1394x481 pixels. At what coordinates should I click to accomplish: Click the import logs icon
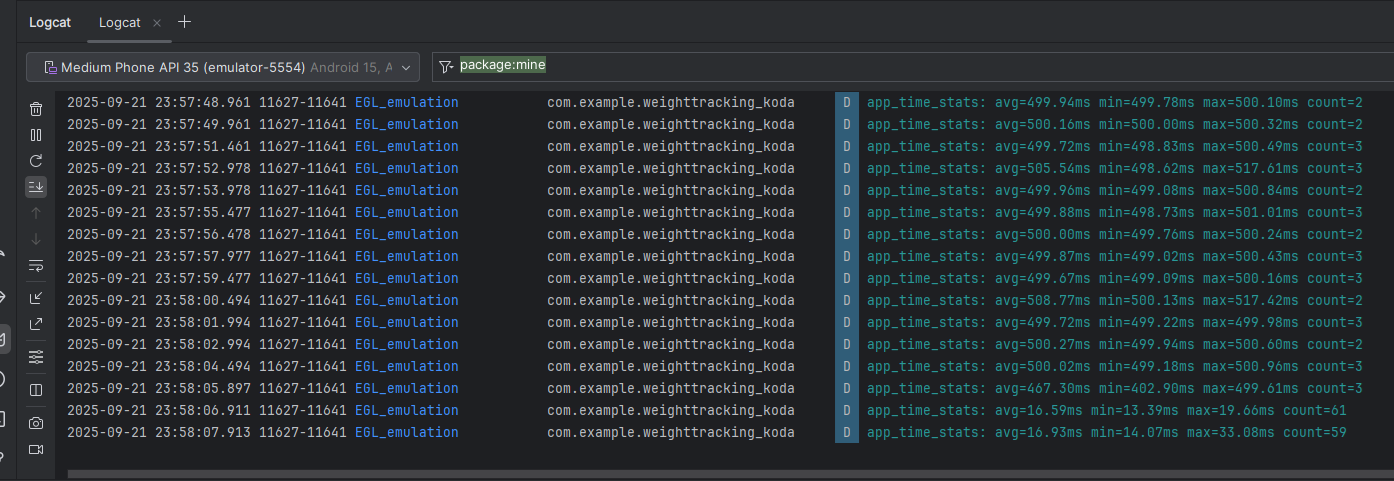(36, 298)
